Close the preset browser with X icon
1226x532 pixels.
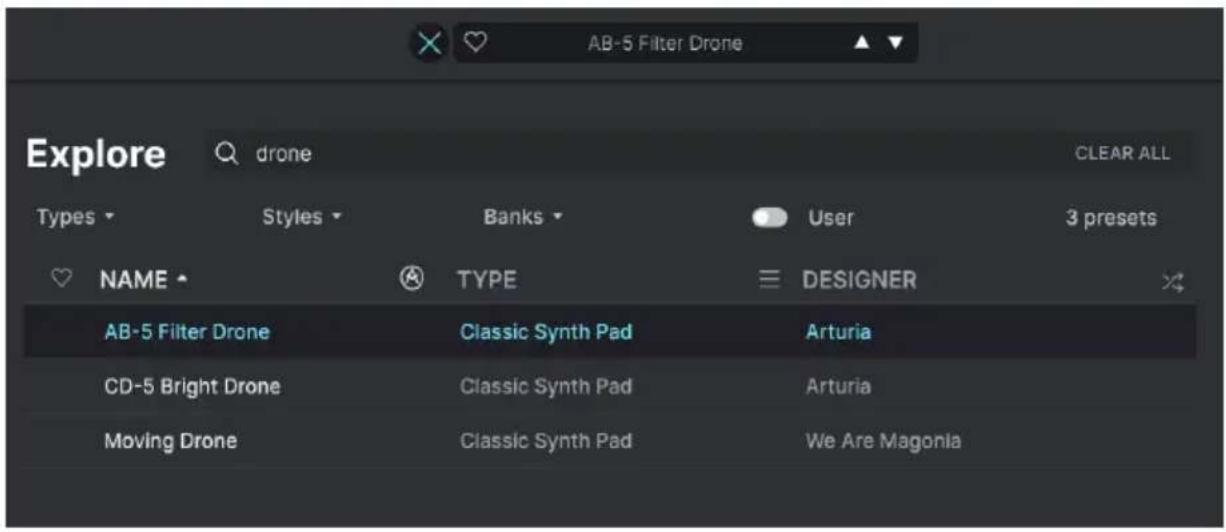coord(429,43)
